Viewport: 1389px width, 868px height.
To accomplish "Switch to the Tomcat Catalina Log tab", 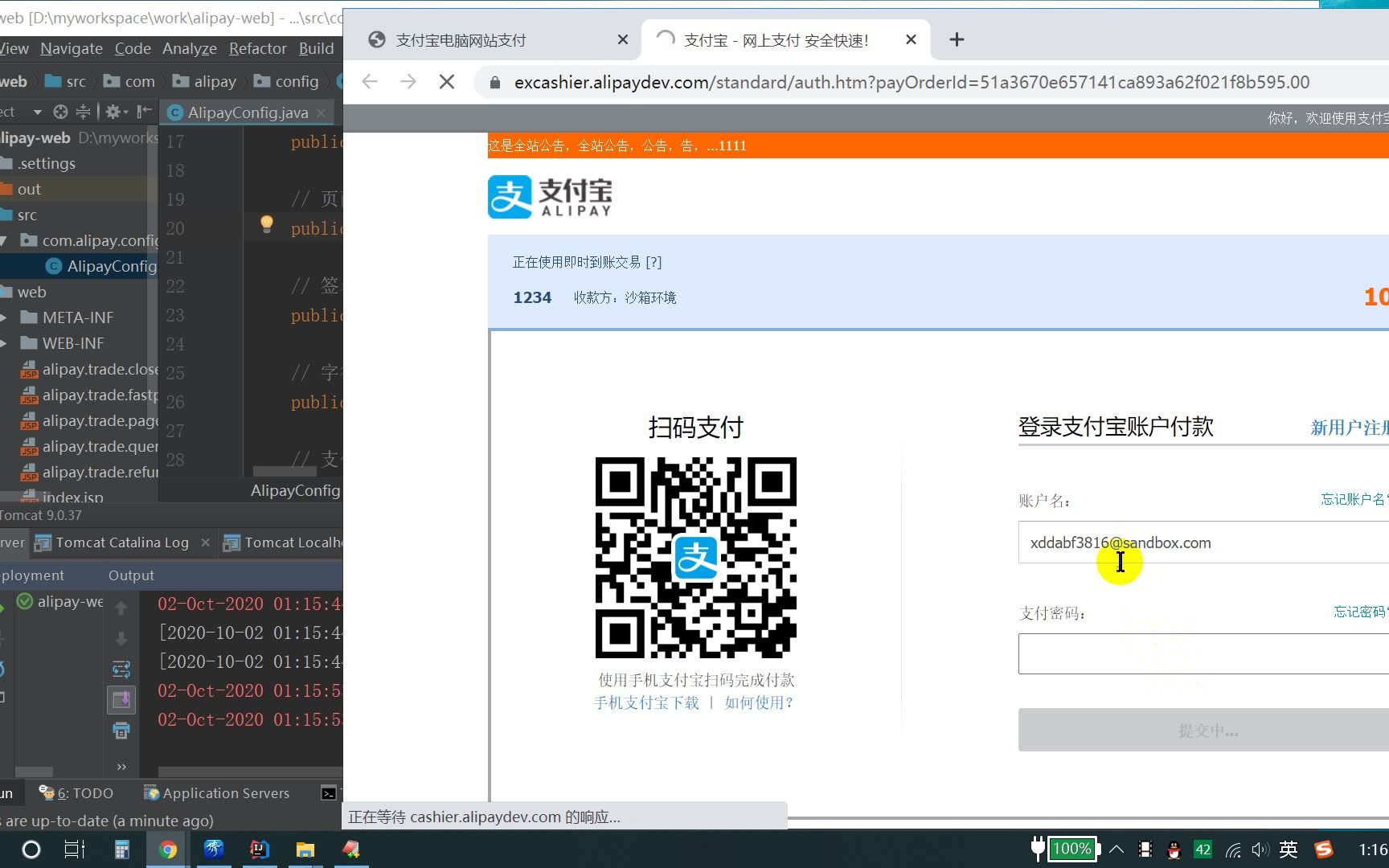I will 121,542.
